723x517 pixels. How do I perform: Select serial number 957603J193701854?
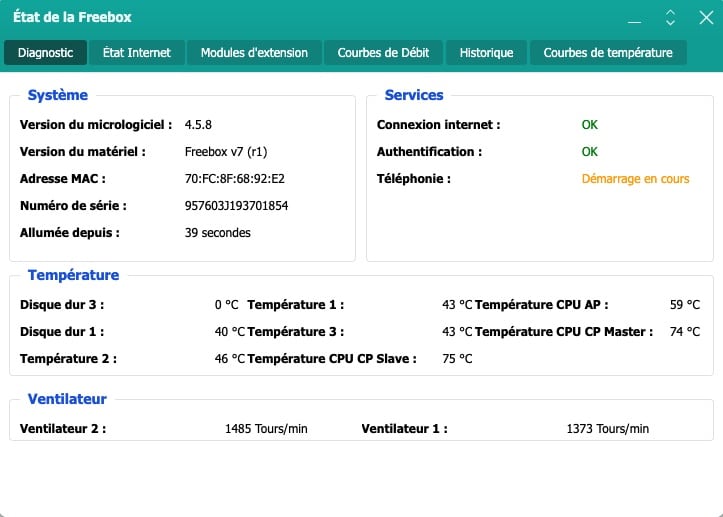coord(237,206)
